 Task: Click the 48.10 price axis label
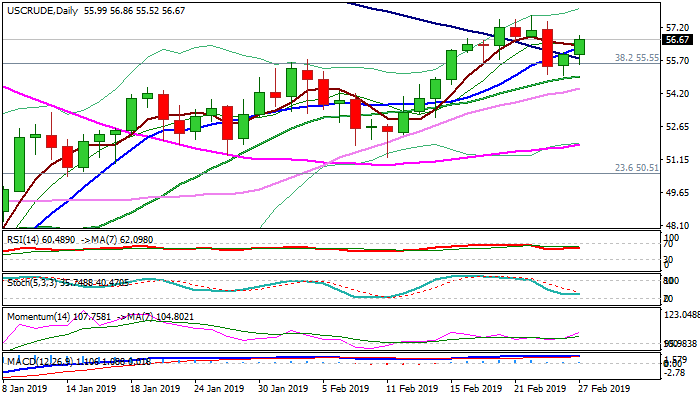(676, 225)
